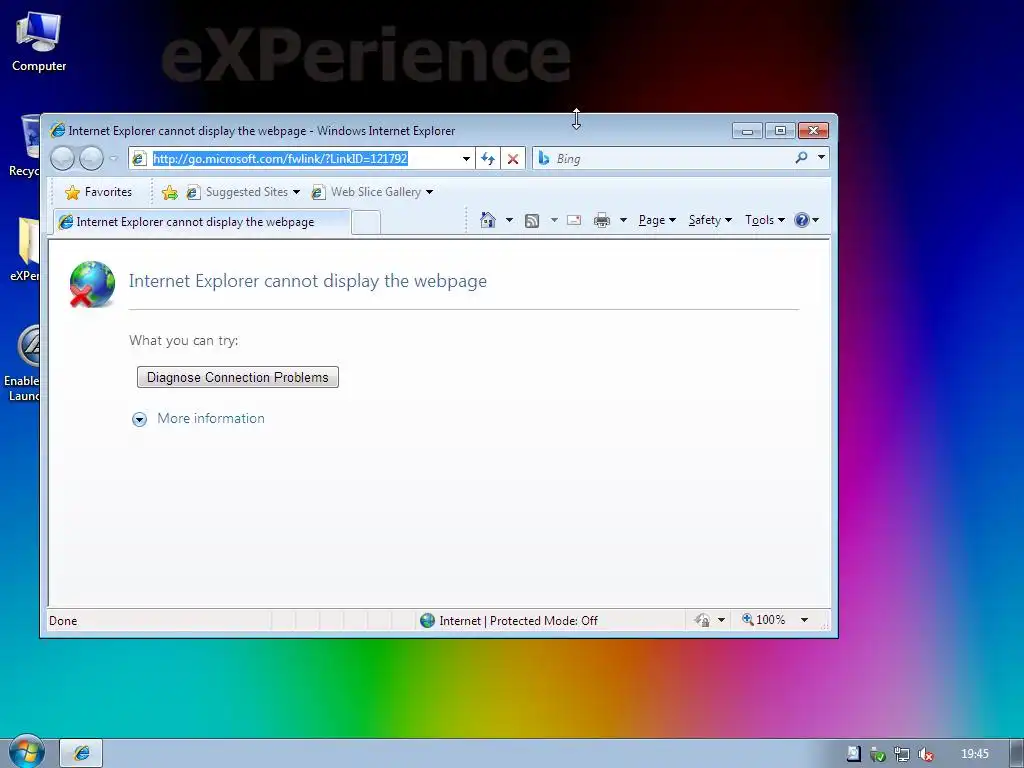Click Diagnose Connection Problems button
Viewport: 1024px width, 768px height.
[238, 377]
